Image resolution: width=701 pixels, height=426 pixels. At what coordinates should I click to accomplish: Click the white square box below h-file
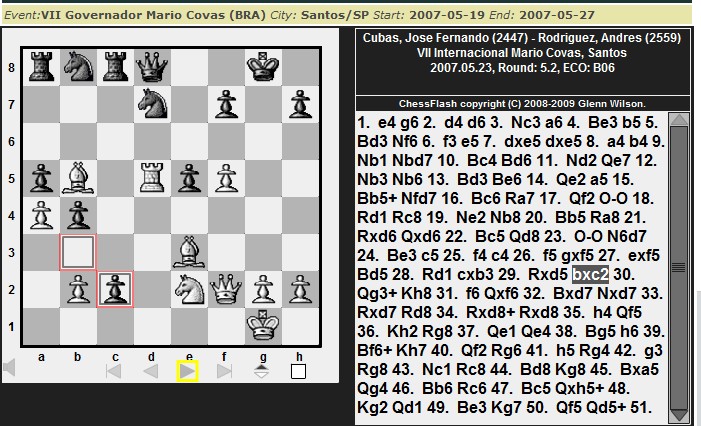click(297, 371)
